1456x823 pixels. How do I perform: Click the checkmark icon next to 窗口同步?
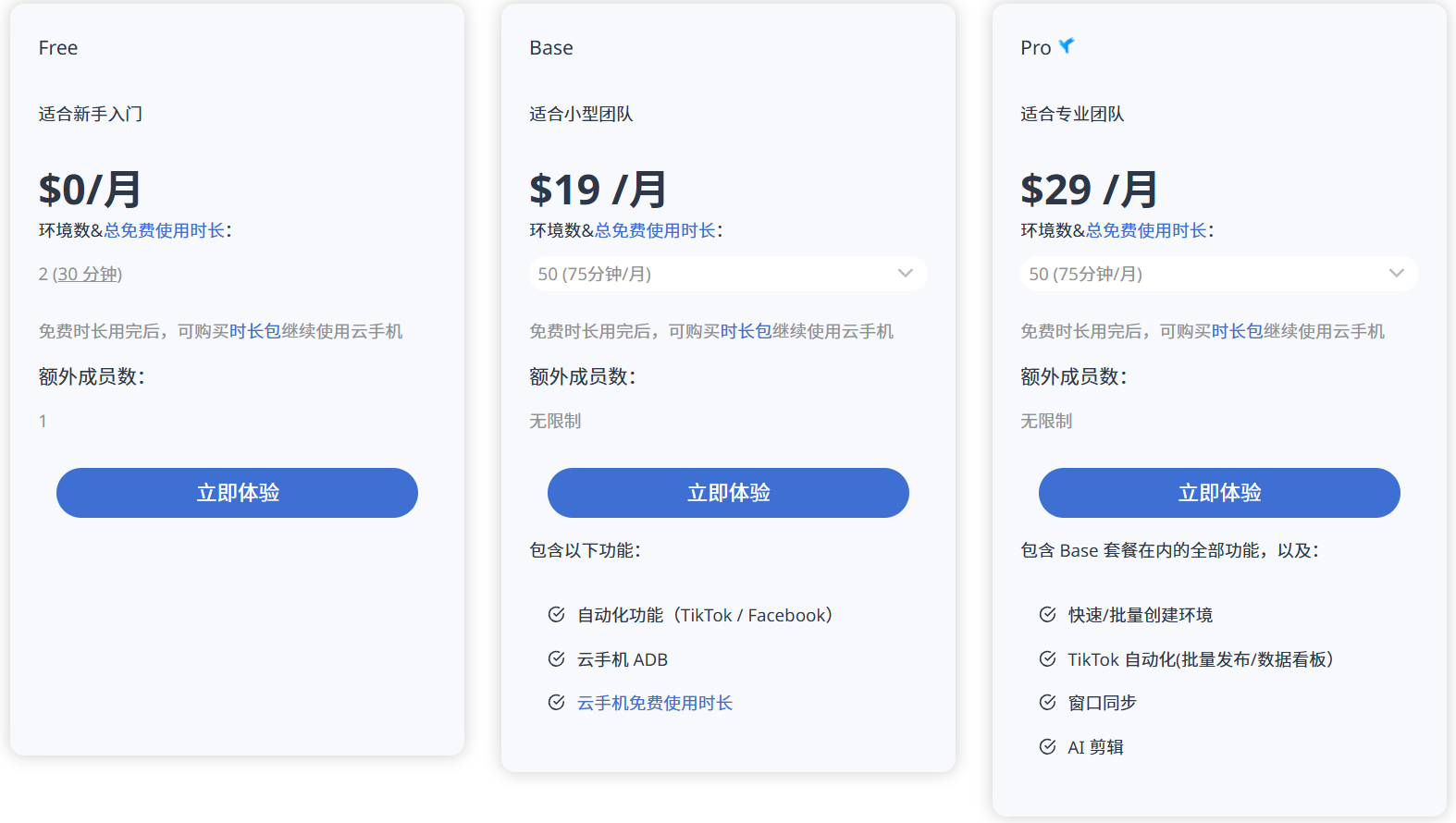(1047, 702)
